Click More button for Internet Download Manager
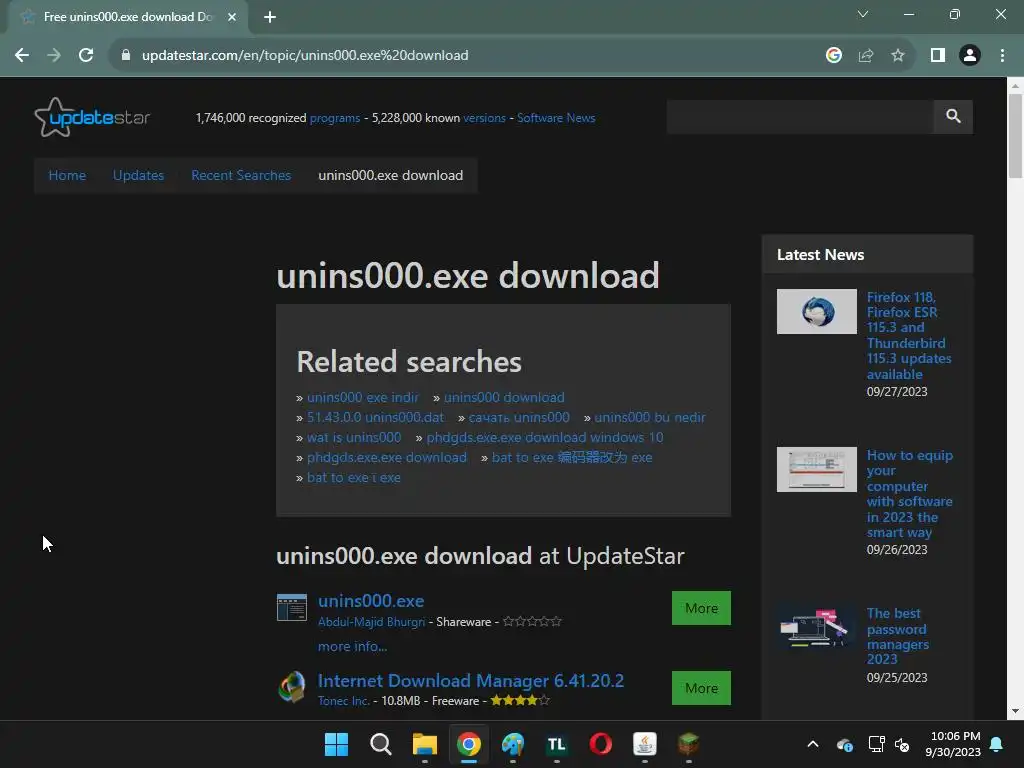1024x768 pixels. 701,688
